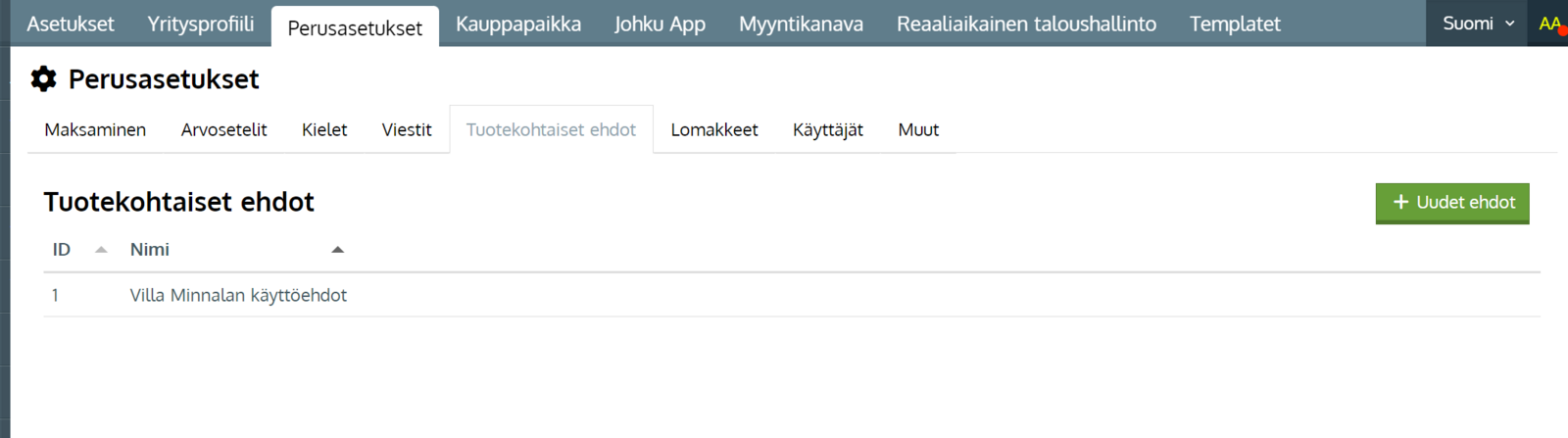This screenshot has height=438, width=1568.
Task: Open the Johku App menu
Action: pyautogui.click(x=660, y=24)
